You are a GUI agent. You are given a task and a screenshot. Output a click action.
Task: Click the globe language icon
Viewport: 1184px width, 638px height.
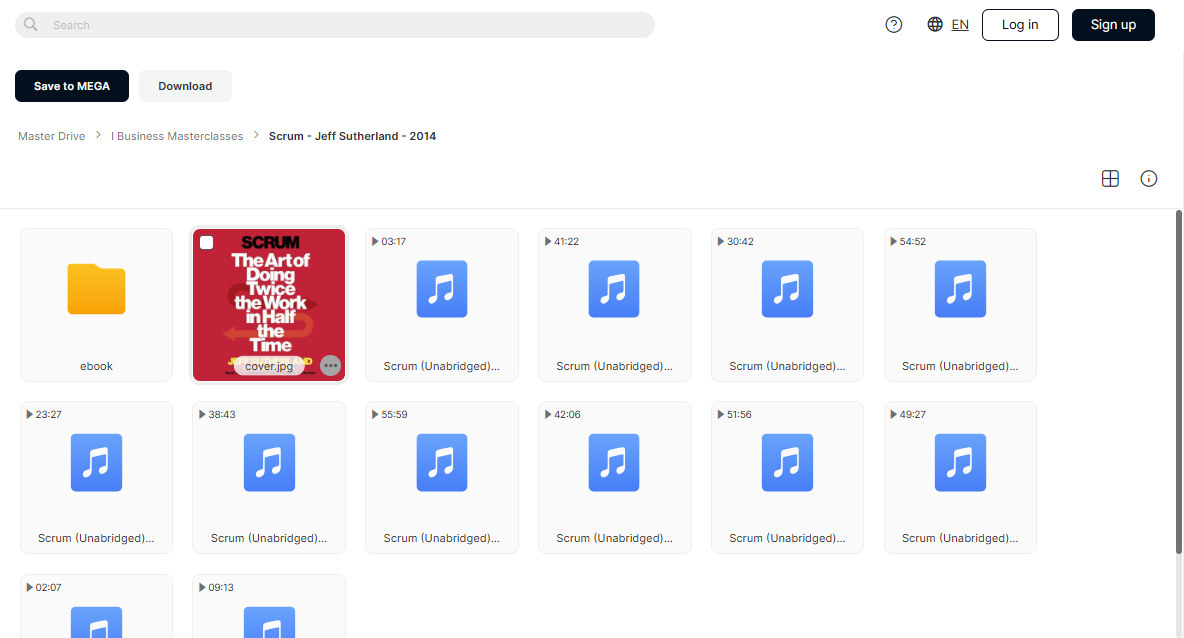935,24
